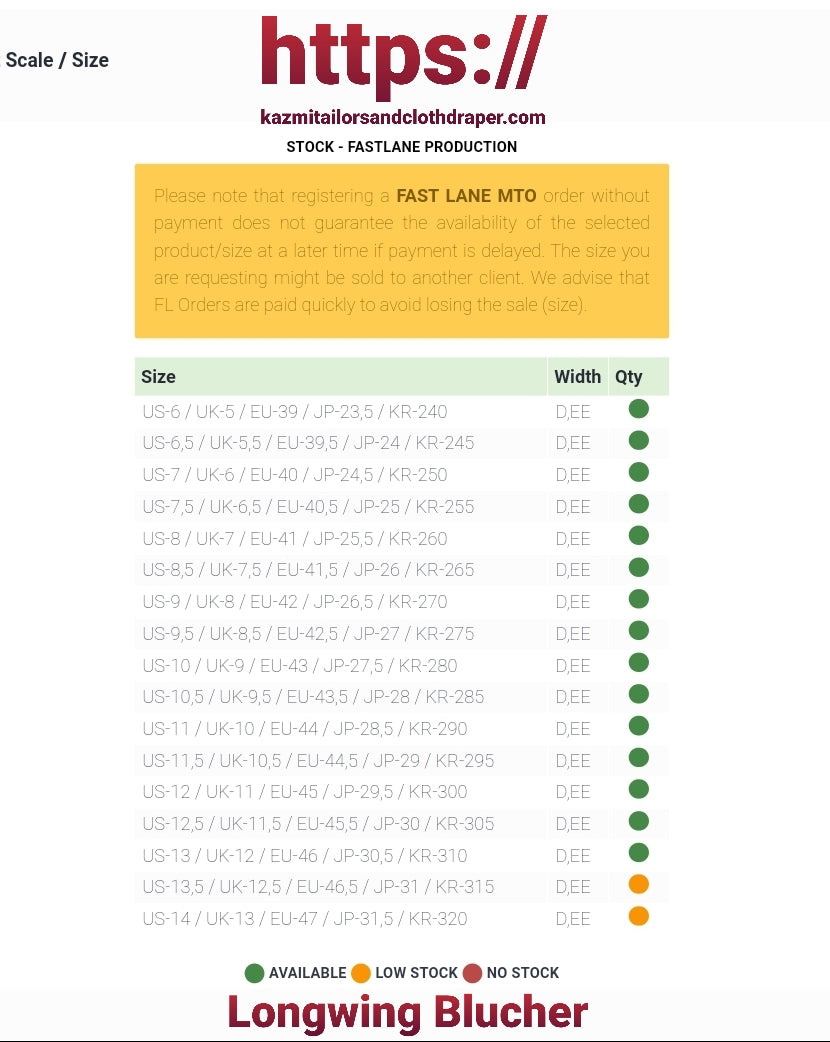
Task: Open kazmitailorsandclothdraper.com link
Action: point(402,118)
